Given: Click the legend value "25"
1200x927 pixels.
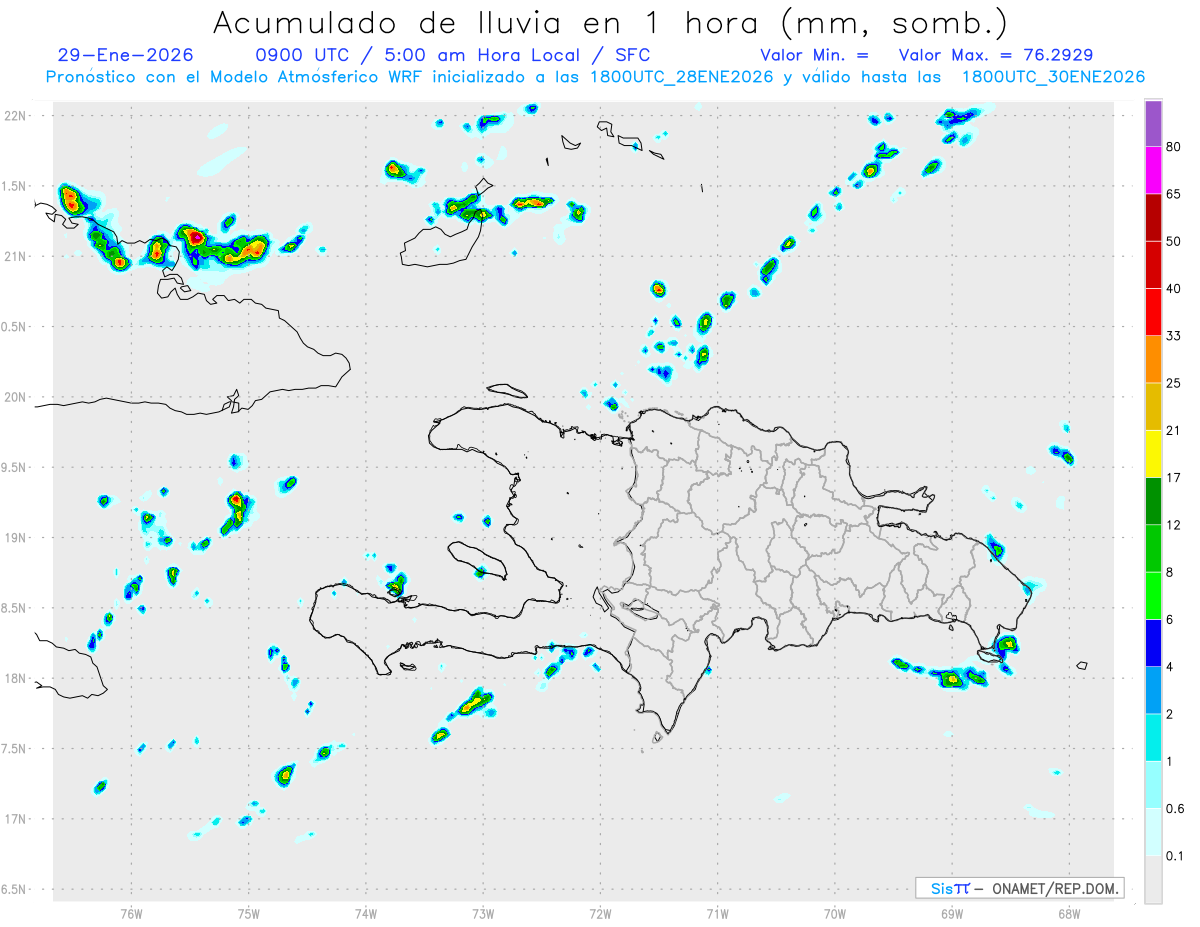Looking at the screenshot, I should click(x=1174, y=383).
